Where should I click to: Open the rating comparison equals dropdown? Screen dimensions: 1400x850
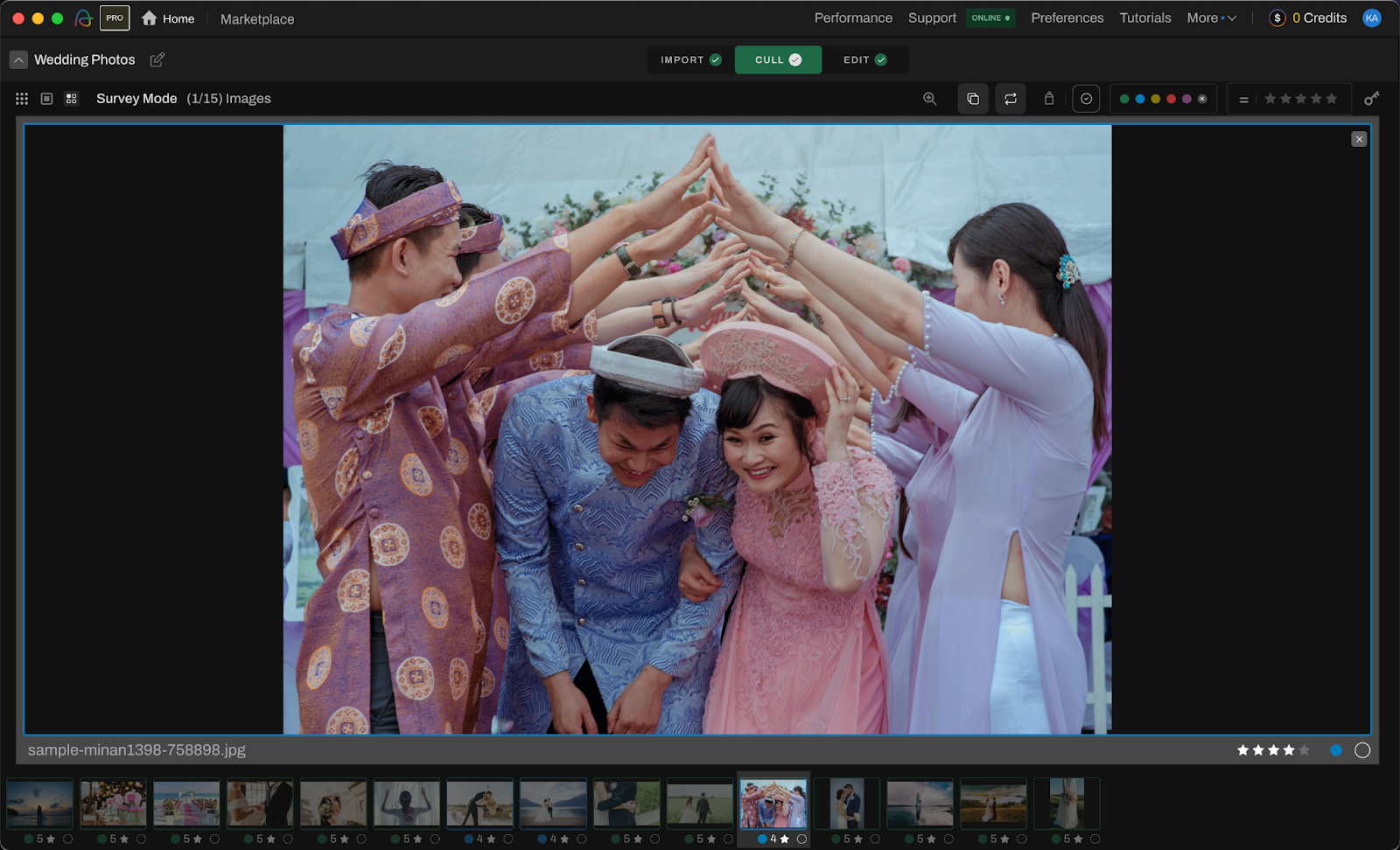(1243, 100)
